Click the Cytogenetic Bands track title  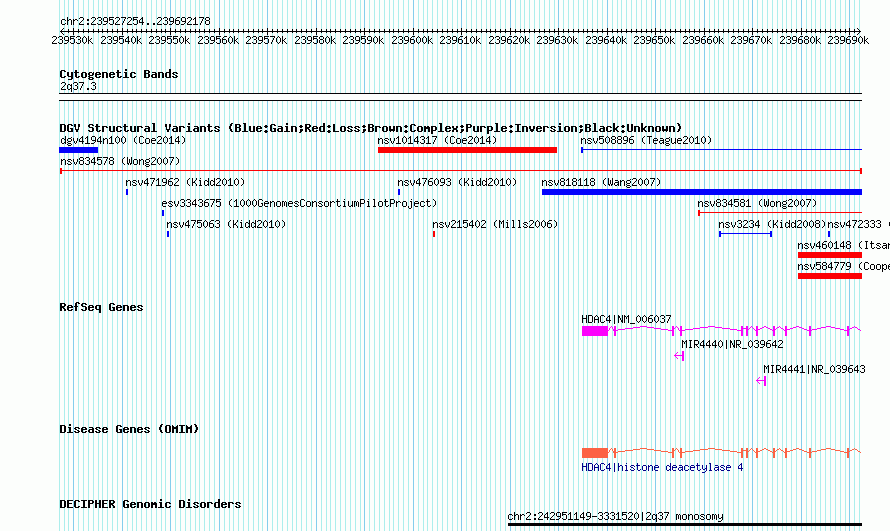pos(119,74)
